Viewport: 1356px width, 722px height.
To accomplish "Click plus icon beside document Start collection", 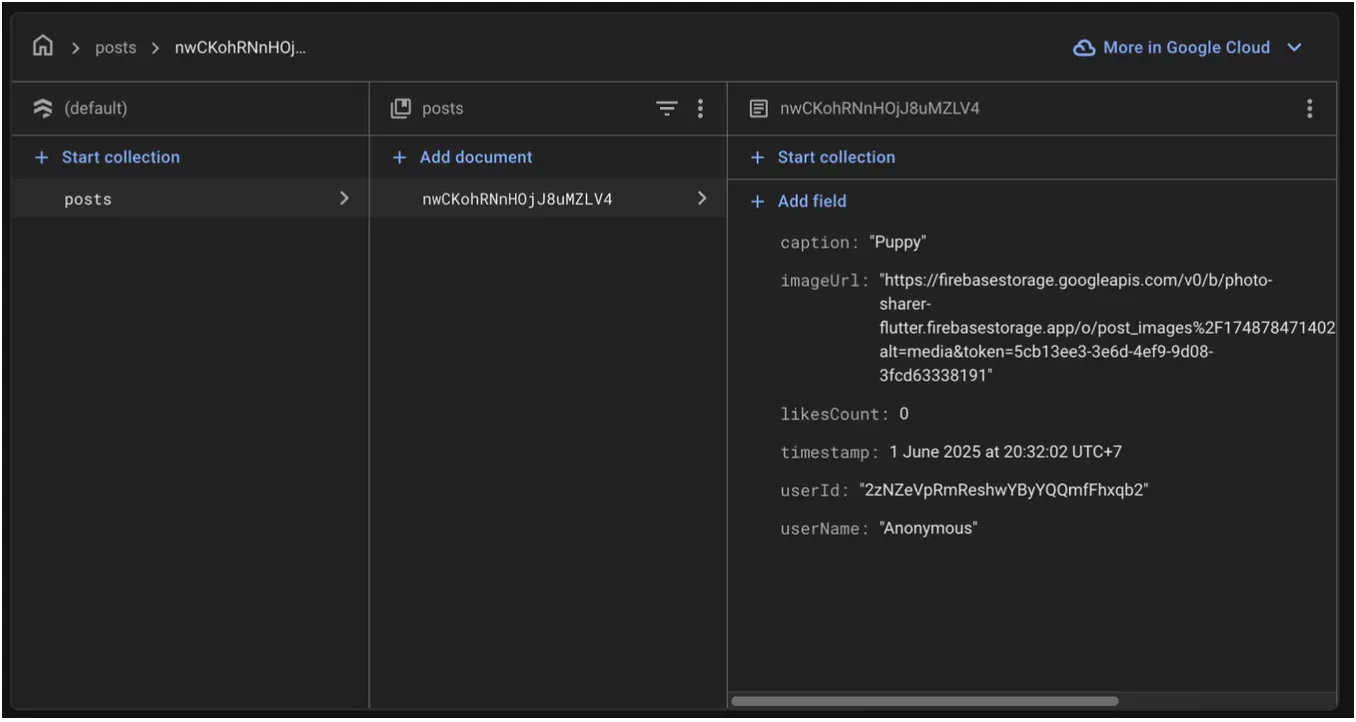I will pyautogui.click(x=757, y=157).
